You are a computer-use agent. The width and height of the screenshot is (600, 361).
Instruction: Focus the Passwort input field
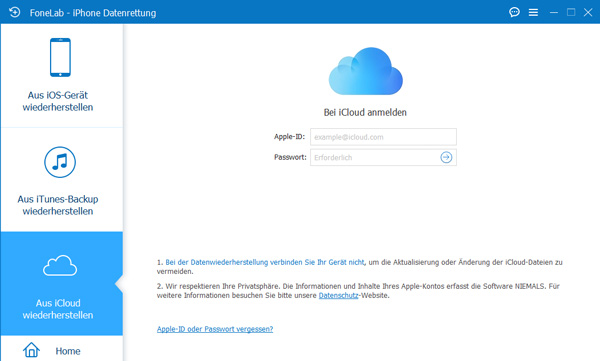[x=383, y=157]
